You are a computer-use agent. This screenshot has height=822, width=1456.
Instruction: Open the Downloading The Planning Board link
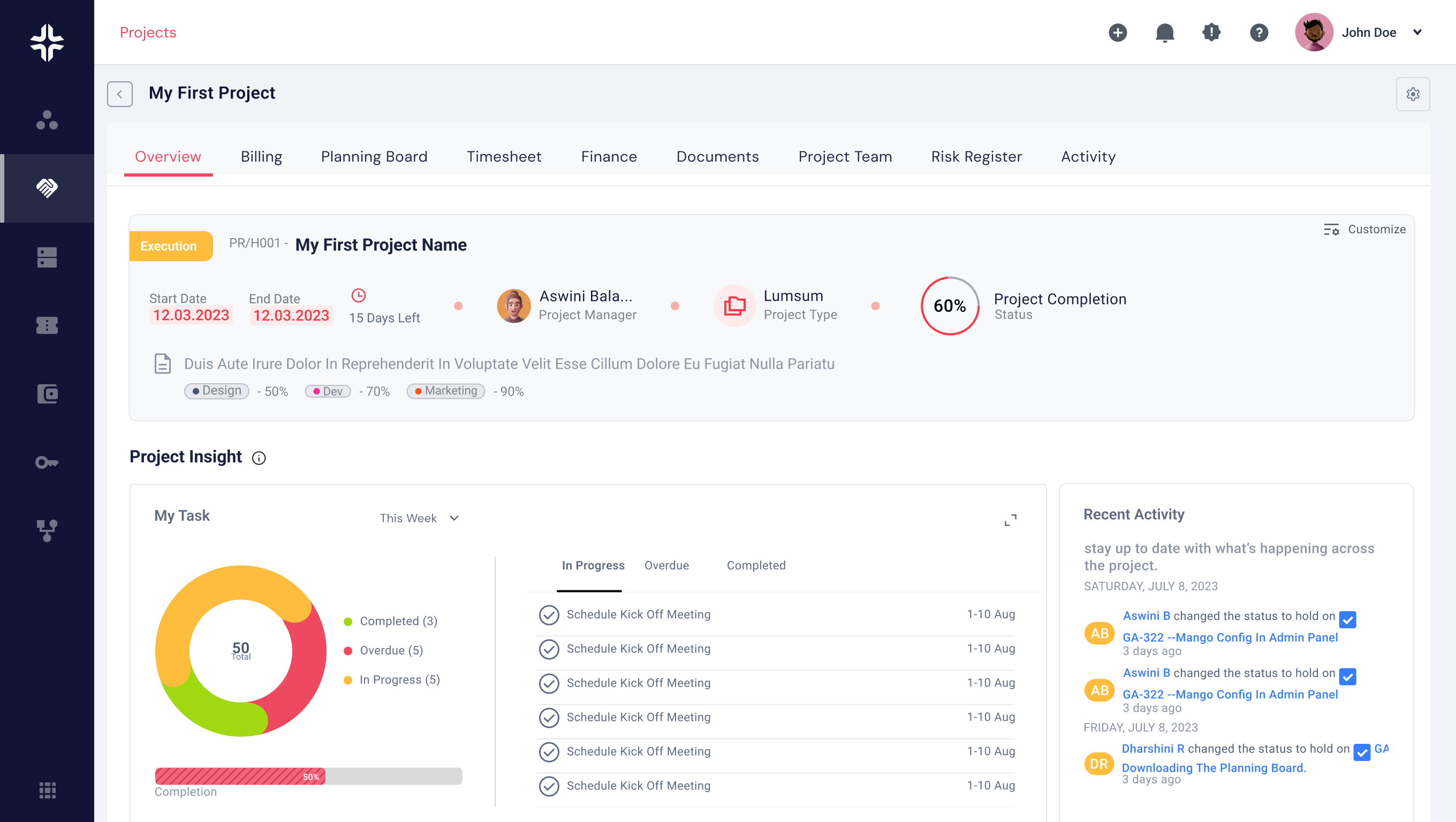click(x=1214, y=768)
